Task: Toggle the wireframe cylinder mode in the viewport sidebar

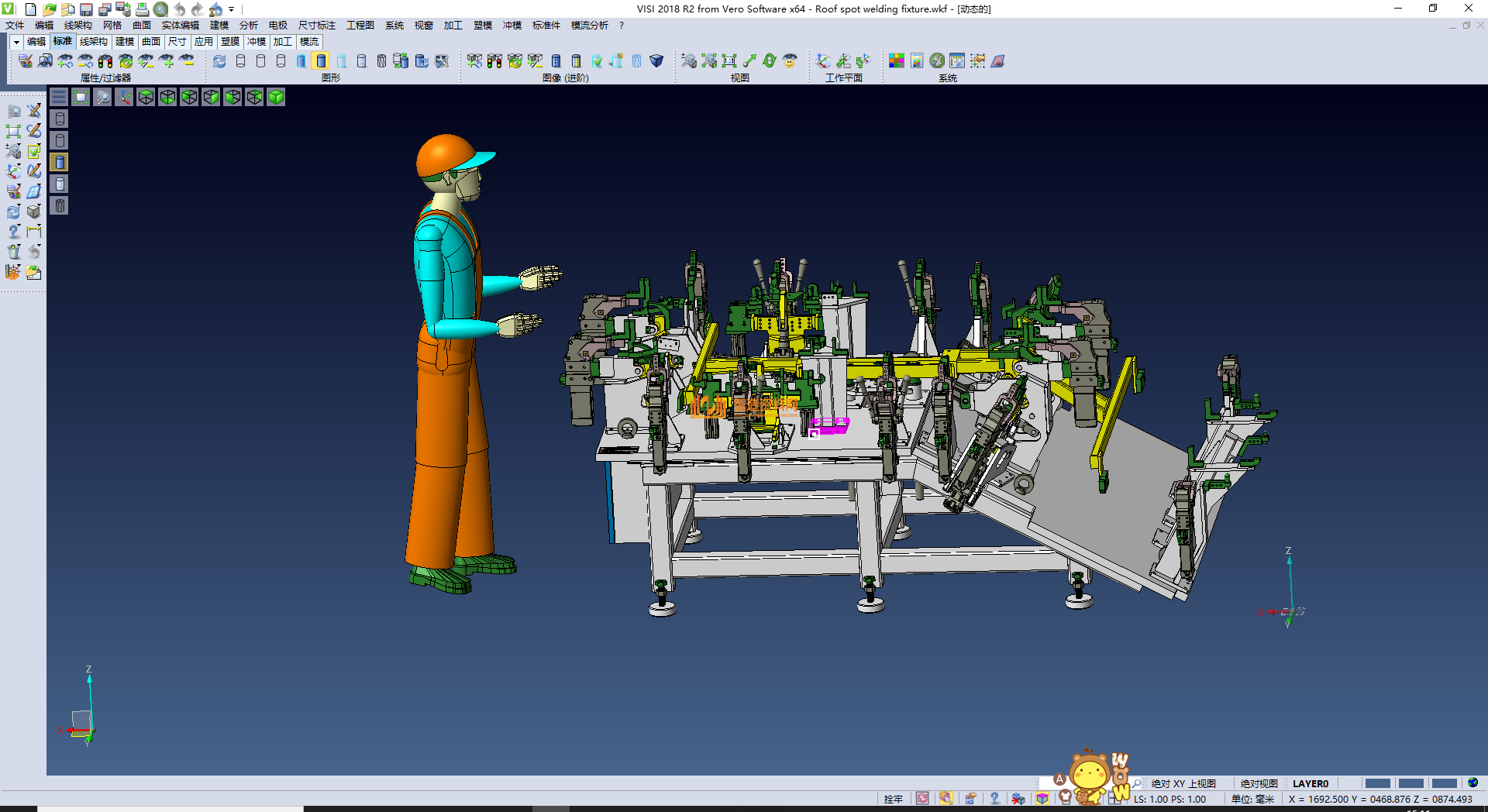Action: tap(60, 119)
